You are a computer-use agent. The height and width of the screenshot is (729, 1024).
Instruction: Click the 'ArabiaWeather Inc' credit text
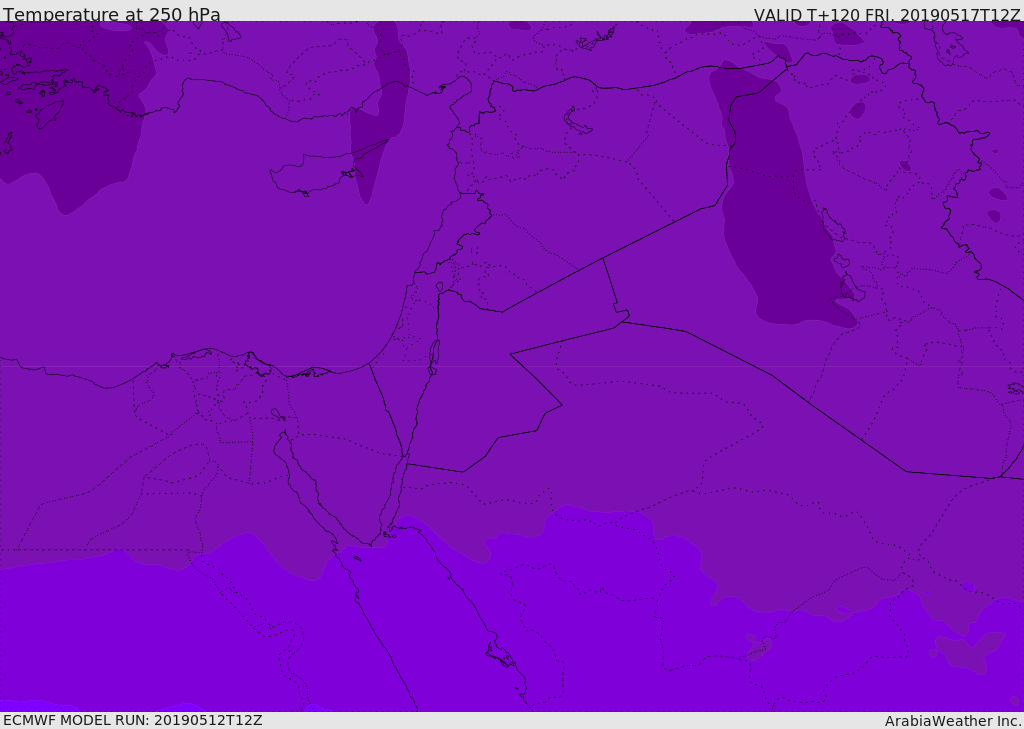[953, 721]
